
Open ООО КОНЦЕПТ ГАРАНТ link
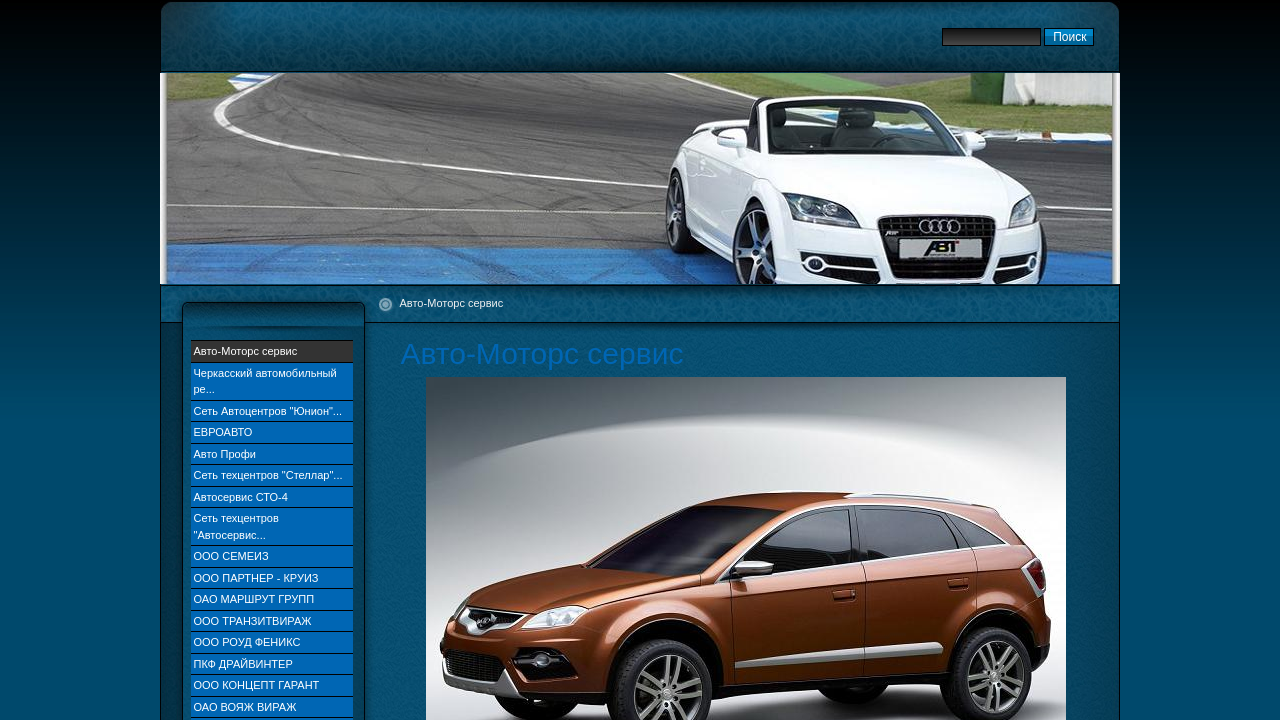[x=272, y=685]
